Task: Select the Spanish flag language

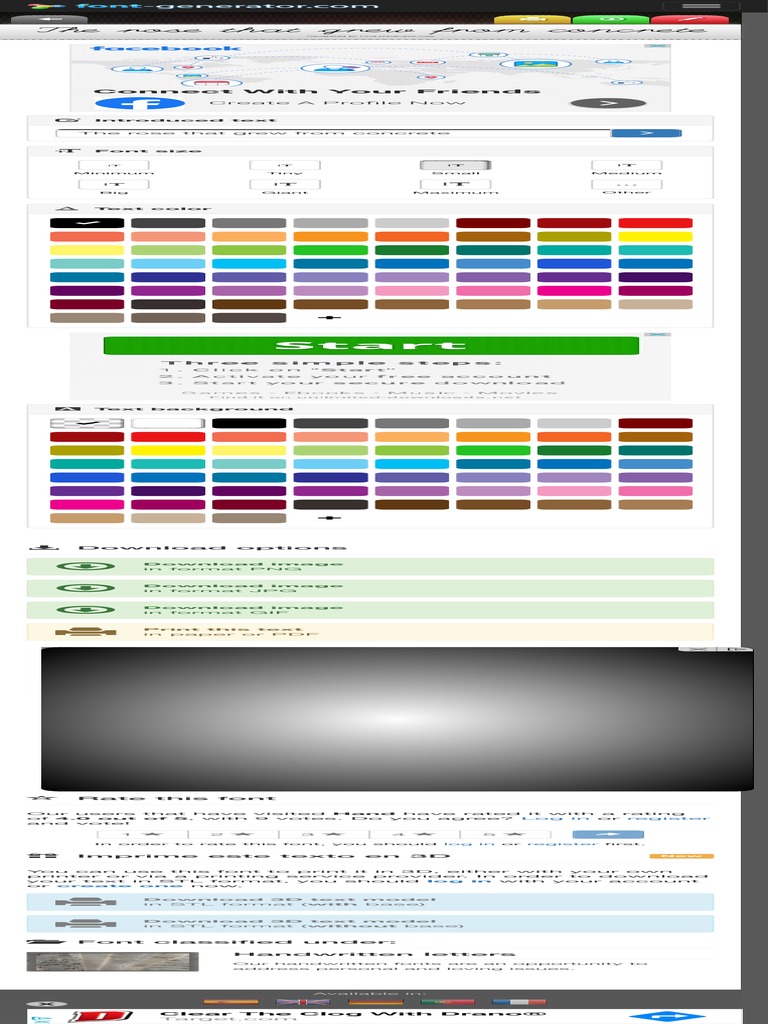Action: pos(231,1002)
